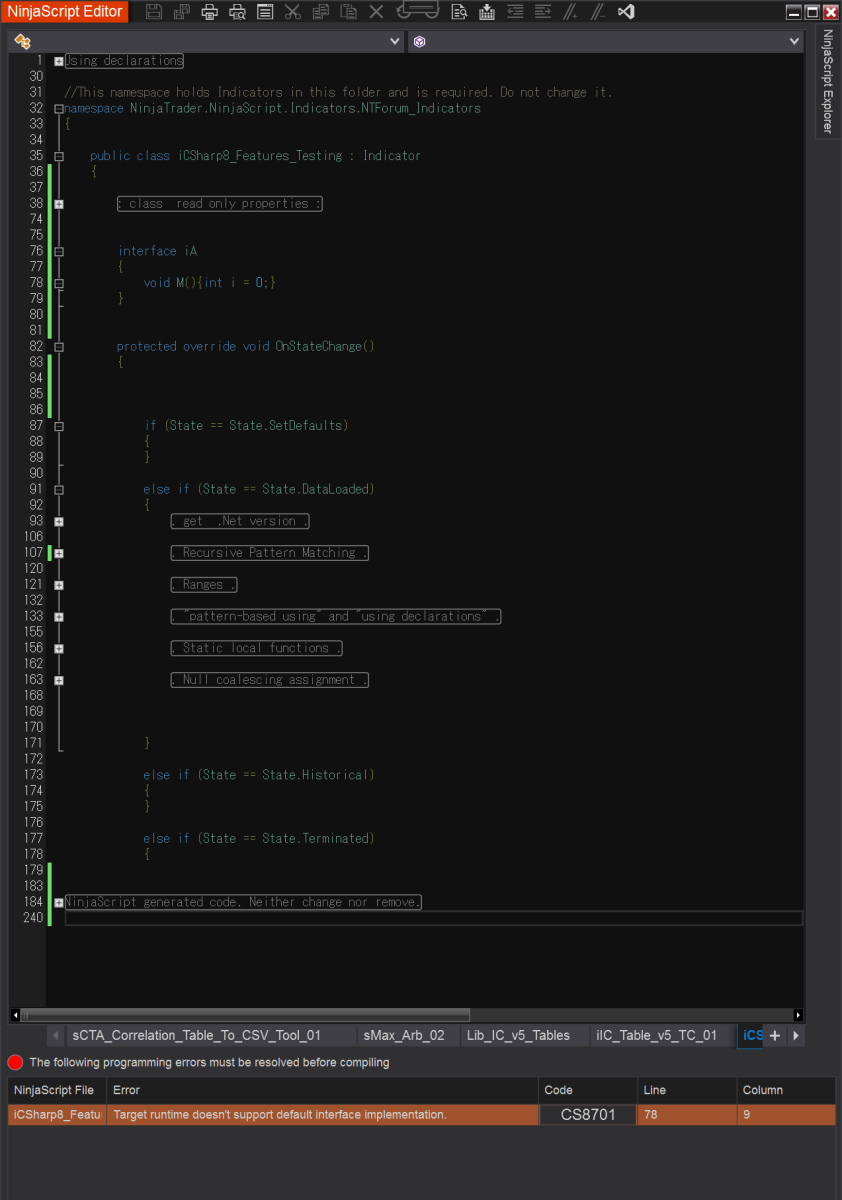Expand the get .Net version region
The image size is (842, 1200).
pyautogui.click(x=59, y=522)
